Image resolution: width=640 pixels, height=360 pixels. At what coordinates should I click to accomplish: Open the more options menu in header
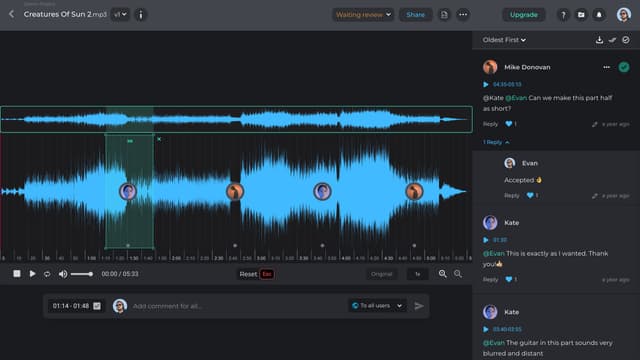463,15
